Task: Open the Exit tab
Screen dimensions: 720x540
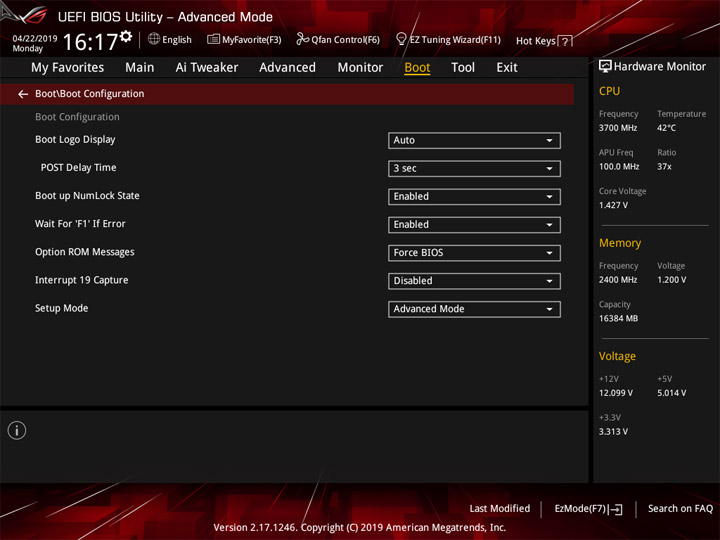Action: (507, 68)
